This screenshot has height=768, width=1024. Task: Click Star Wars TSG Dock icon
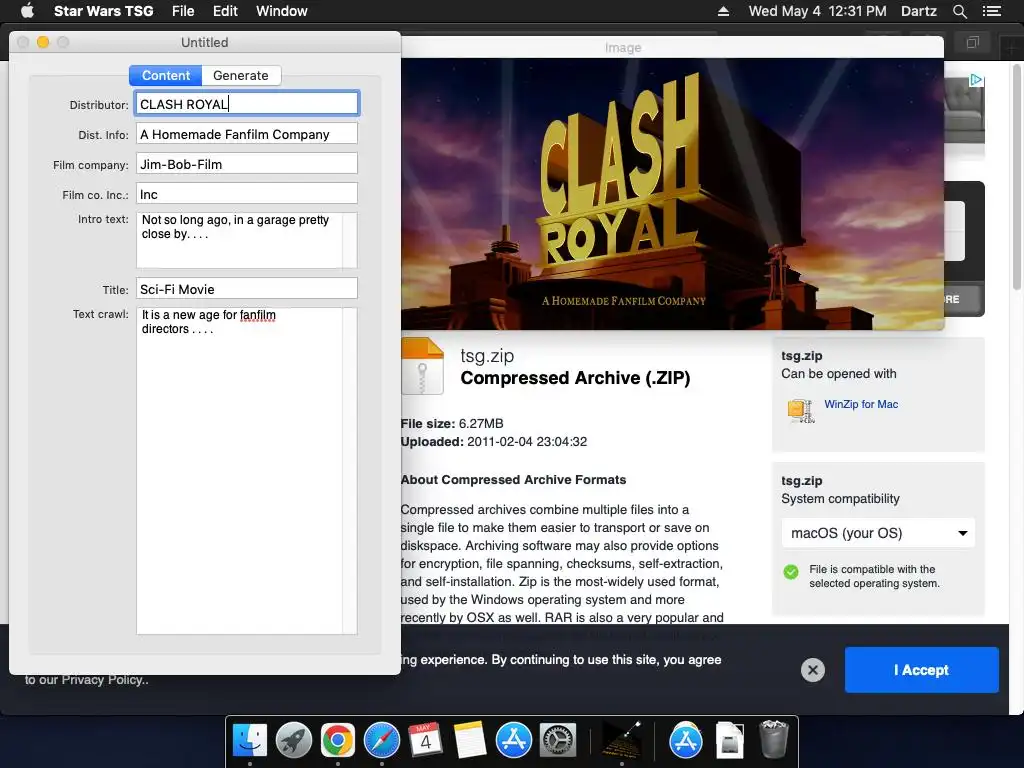tap(622, 741)
